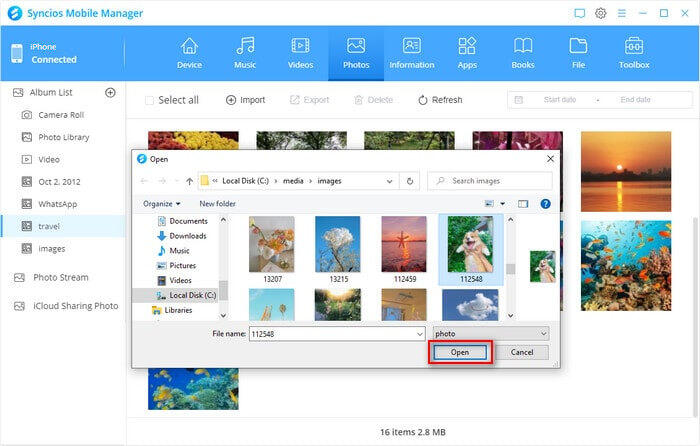Expand the photo file type dropdown

[x=543, y=332]
